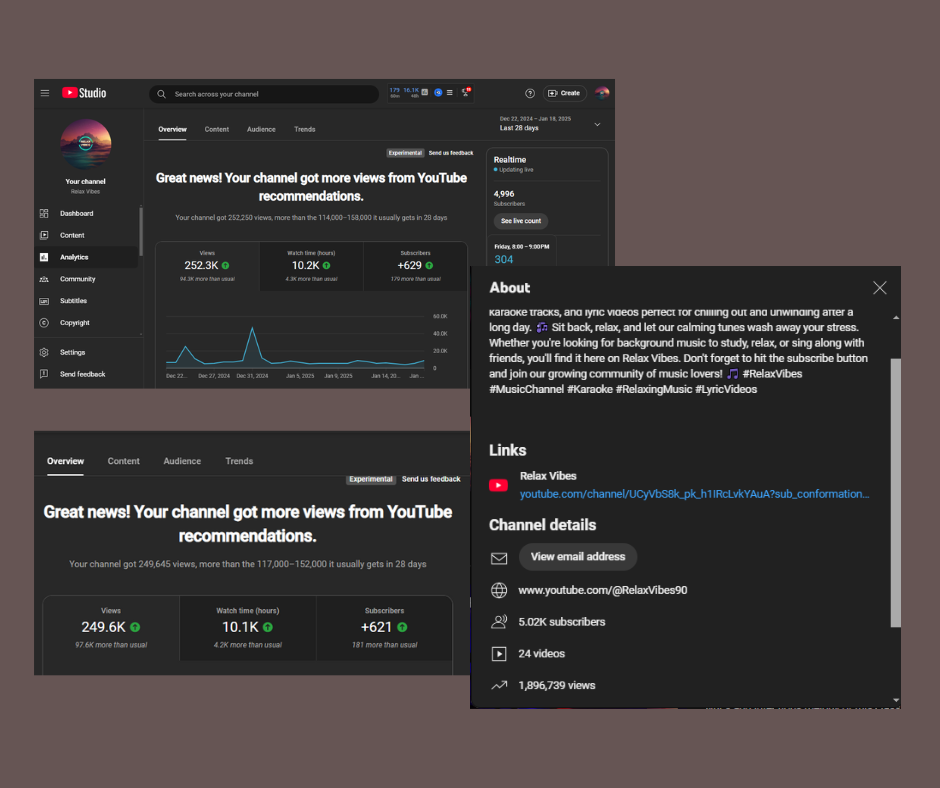Switch to the Content tab in Studio window

coord(216,130)
